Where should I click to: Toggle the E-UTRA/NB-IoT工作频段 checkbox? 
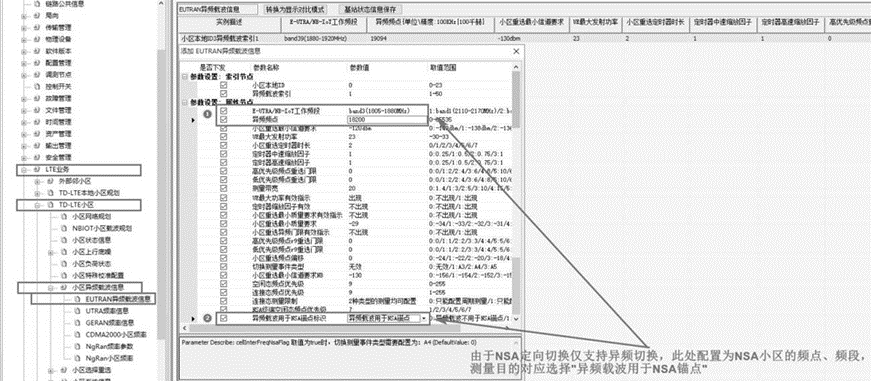pos(224,111)
